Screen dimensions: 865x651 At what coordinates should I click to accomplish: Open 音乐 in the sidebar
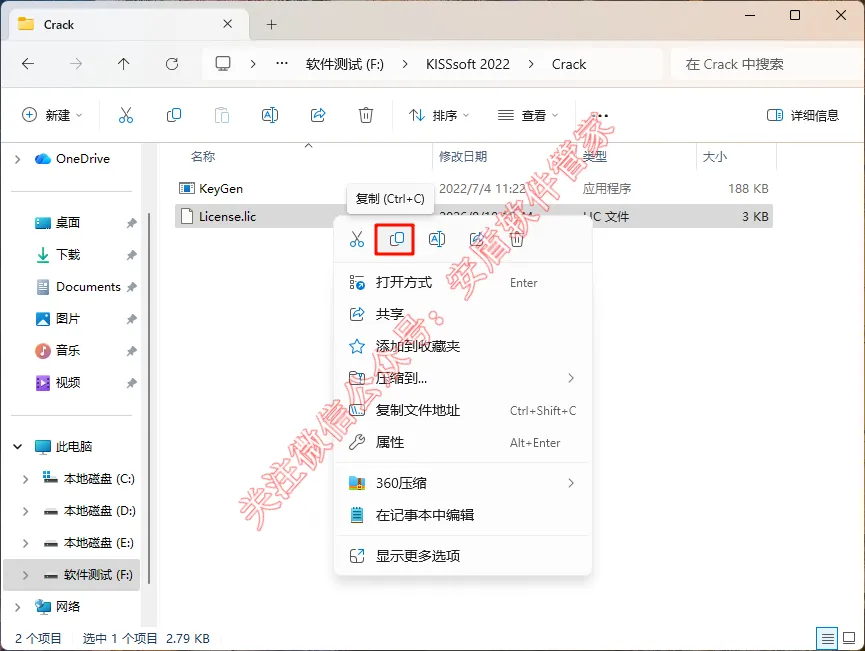point(68,350)
